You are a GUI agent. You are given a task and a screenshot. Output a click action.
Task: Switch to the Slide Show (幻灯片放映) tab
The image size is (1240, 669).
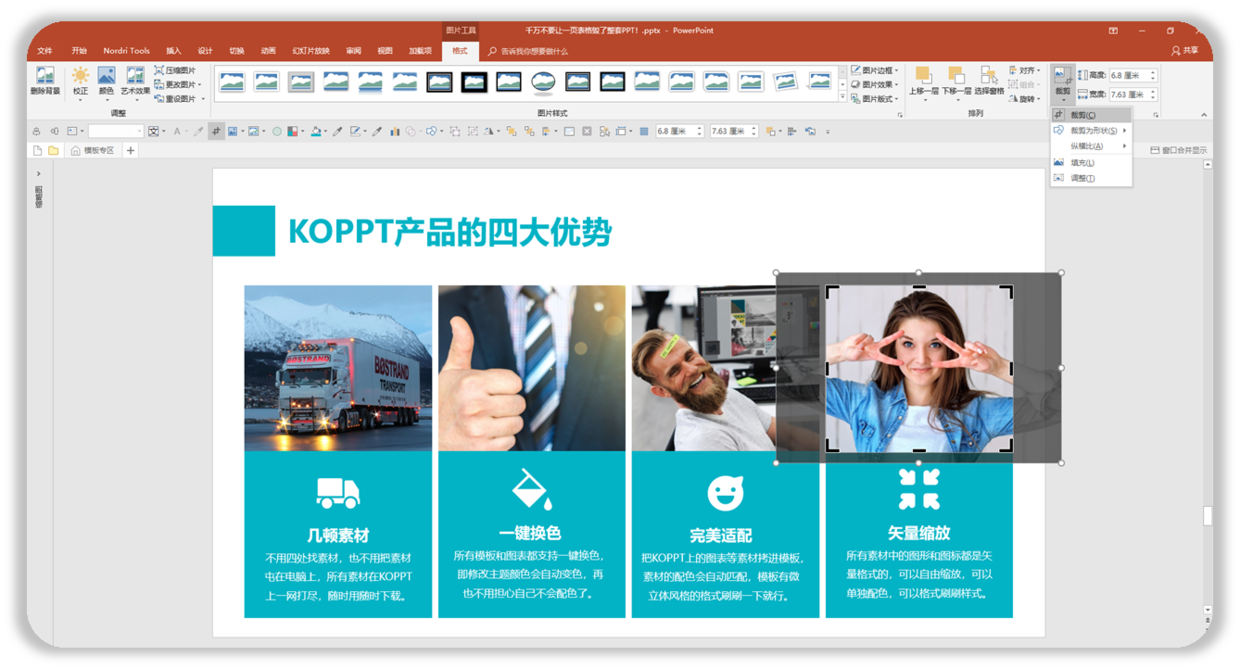311,51
